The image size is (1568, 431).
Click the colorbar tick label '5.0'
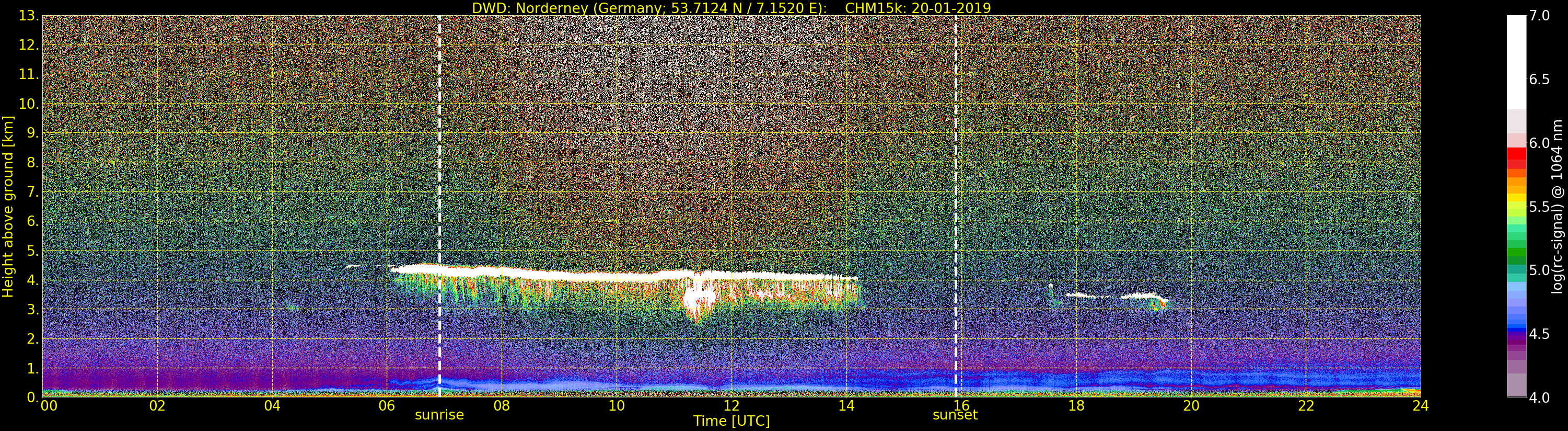point(1539,270)
